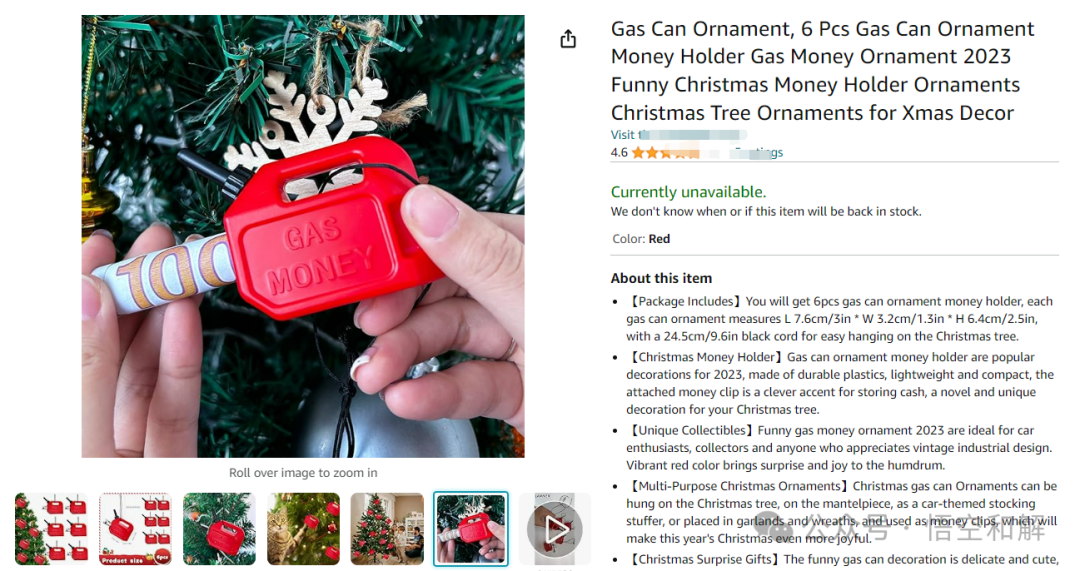This screenshot has height=571, width=1080.
Task: Click the product title heading
Action: tap(822, 70)
